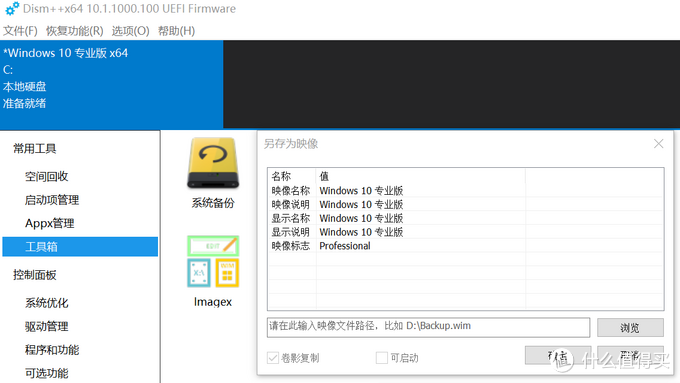Launch the Imagex tool icon

213,262
